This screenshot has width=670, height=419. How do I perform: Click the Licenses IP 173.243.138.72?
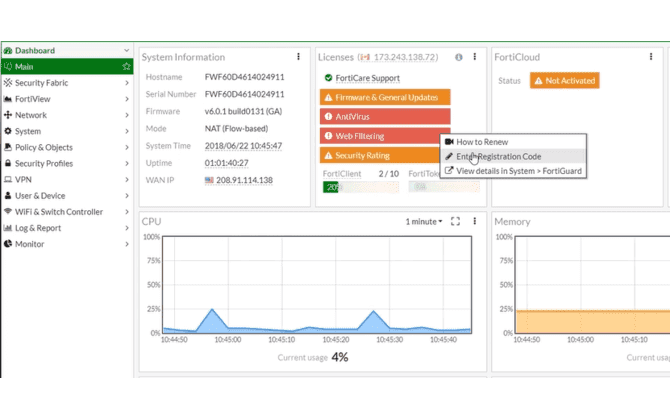click(406, 57)
